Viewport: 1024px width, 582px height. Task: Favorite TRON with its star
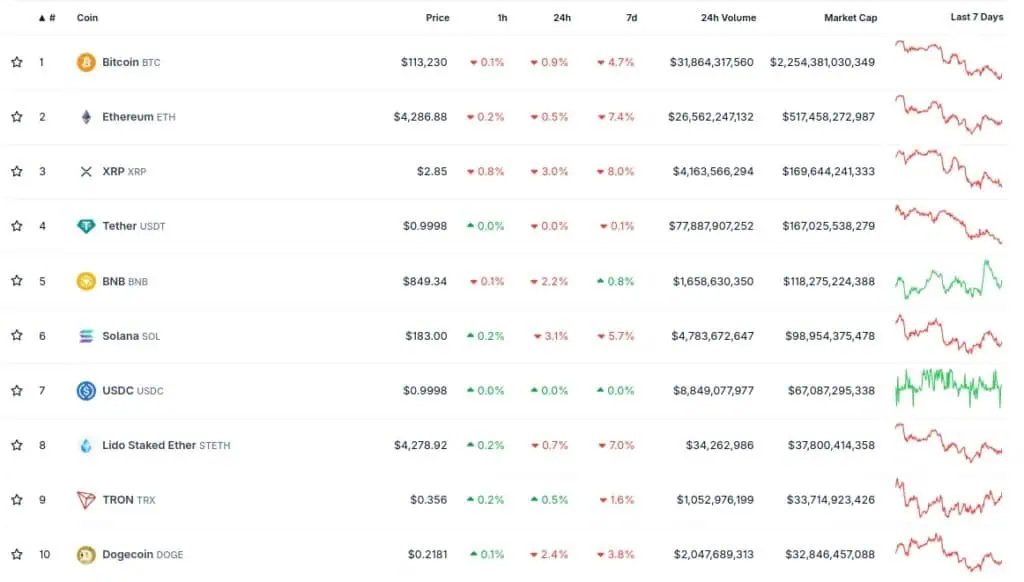click(x=17, y=500)
